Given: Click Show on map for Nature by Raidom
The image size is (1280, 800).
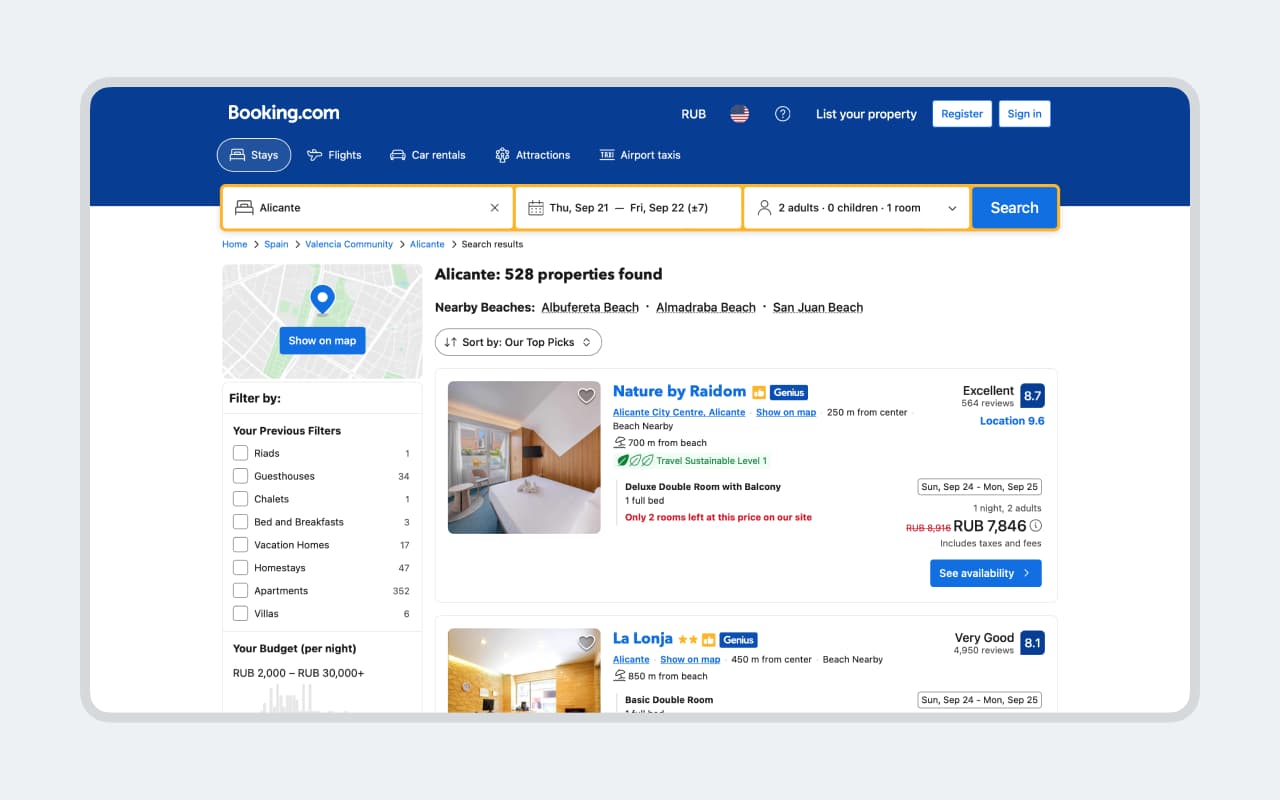Looking at the screenshot, I should 786,412.
